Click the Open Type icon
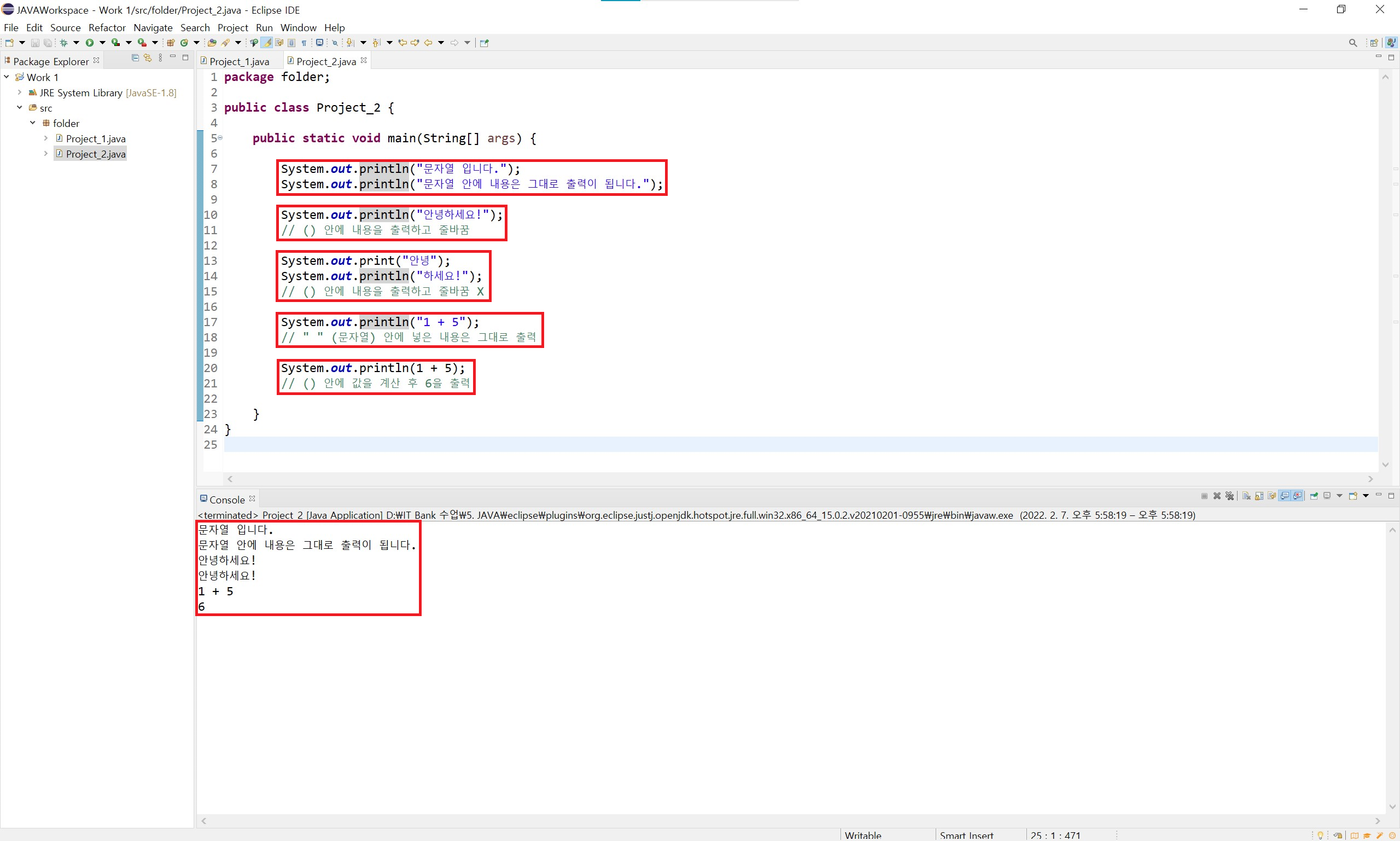The image size is (1400, 841). coord(211,43)
